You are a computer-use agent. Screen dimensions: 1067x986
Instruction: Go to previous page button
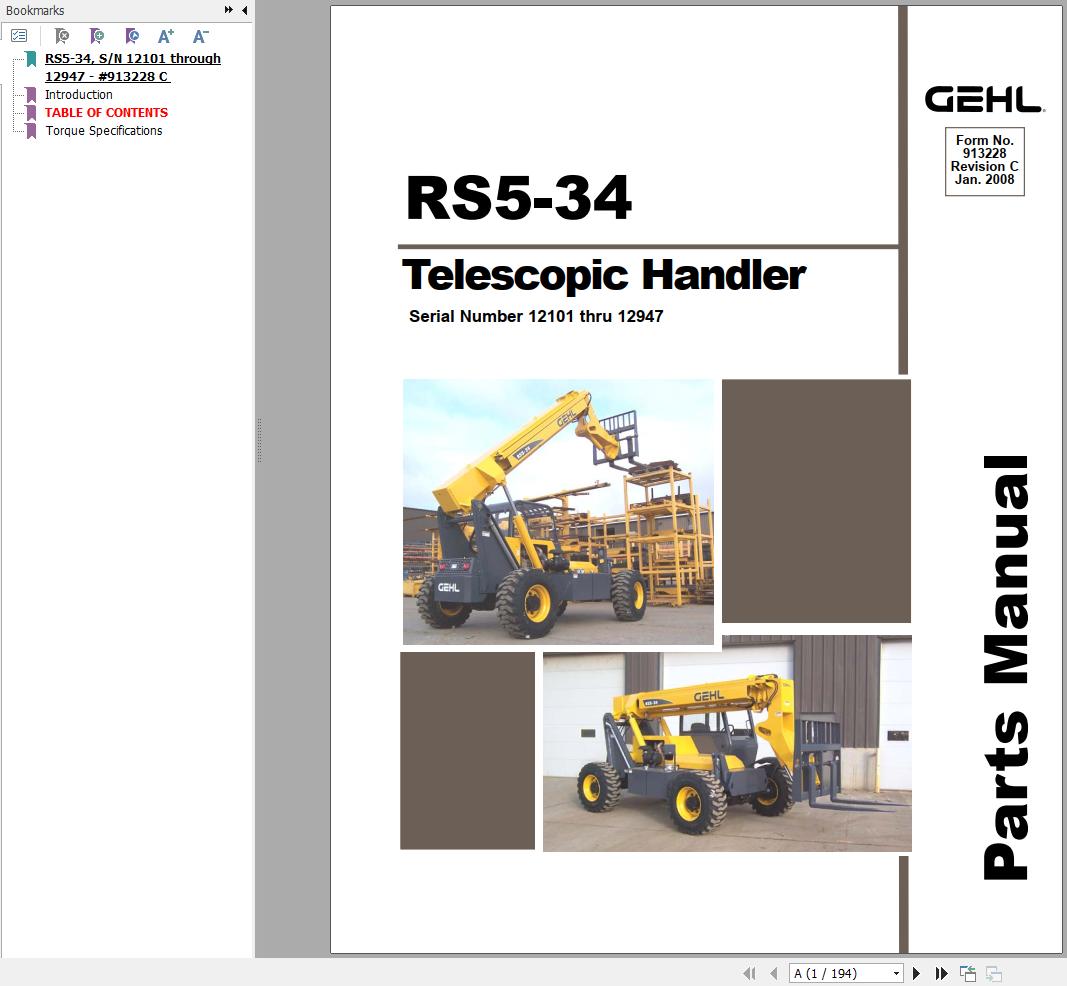pyautogui.click(x=773, y=974)
